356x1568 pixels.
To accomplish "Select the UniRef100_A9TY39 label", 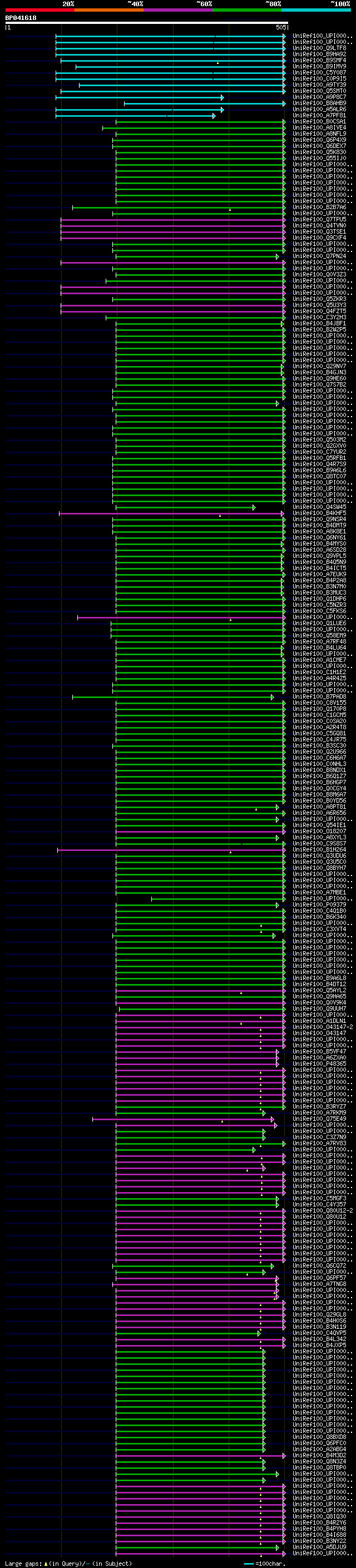I will tap(319, 85).
